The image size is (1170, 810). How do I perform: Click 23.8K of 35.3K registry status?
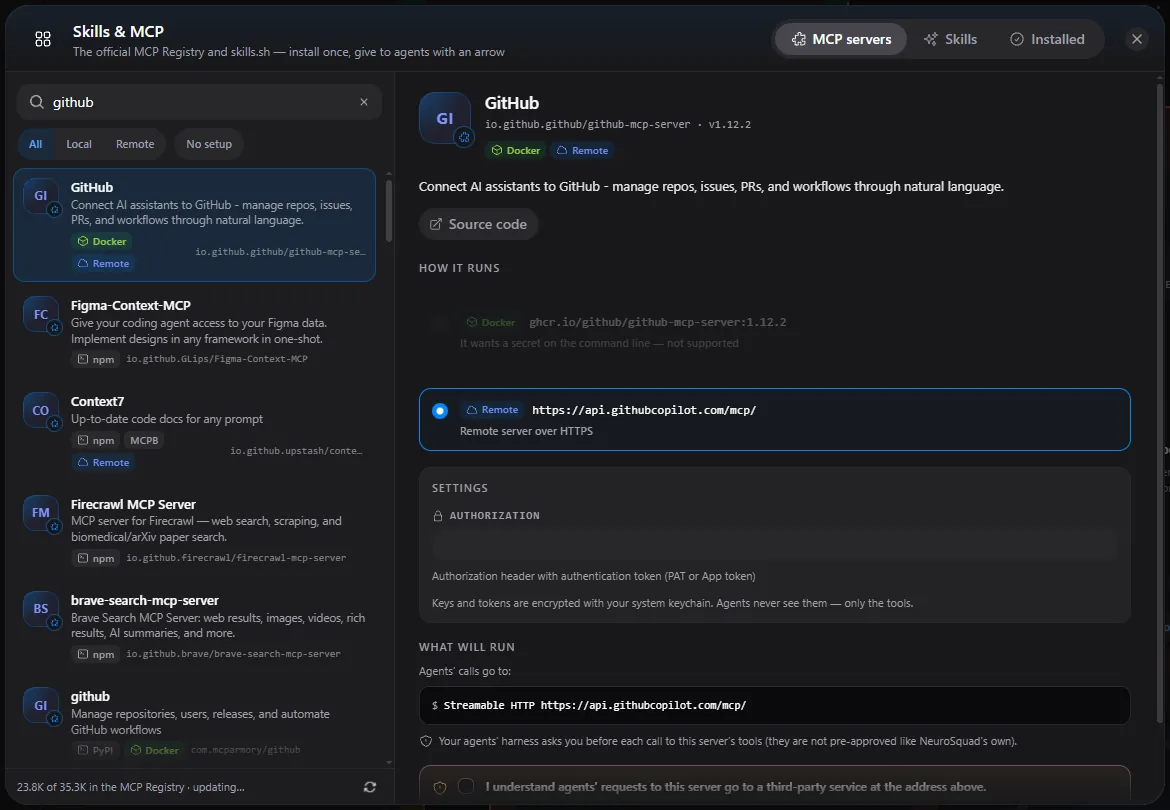point(131,787)
